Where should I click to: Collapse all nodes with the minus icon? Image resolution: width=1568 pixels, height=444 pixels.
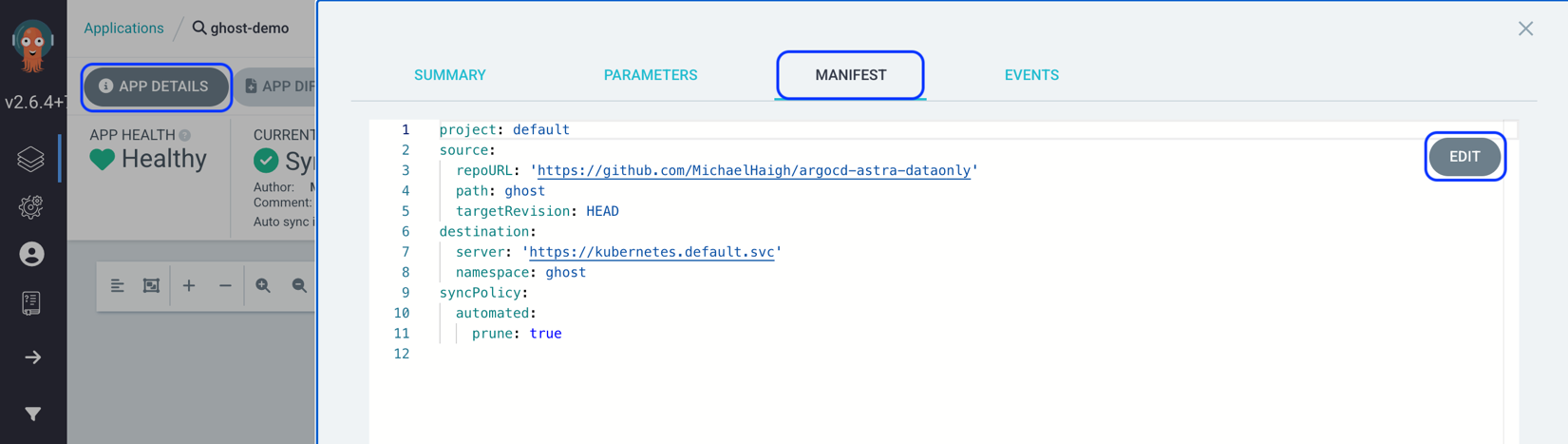[x=225, y=285]
